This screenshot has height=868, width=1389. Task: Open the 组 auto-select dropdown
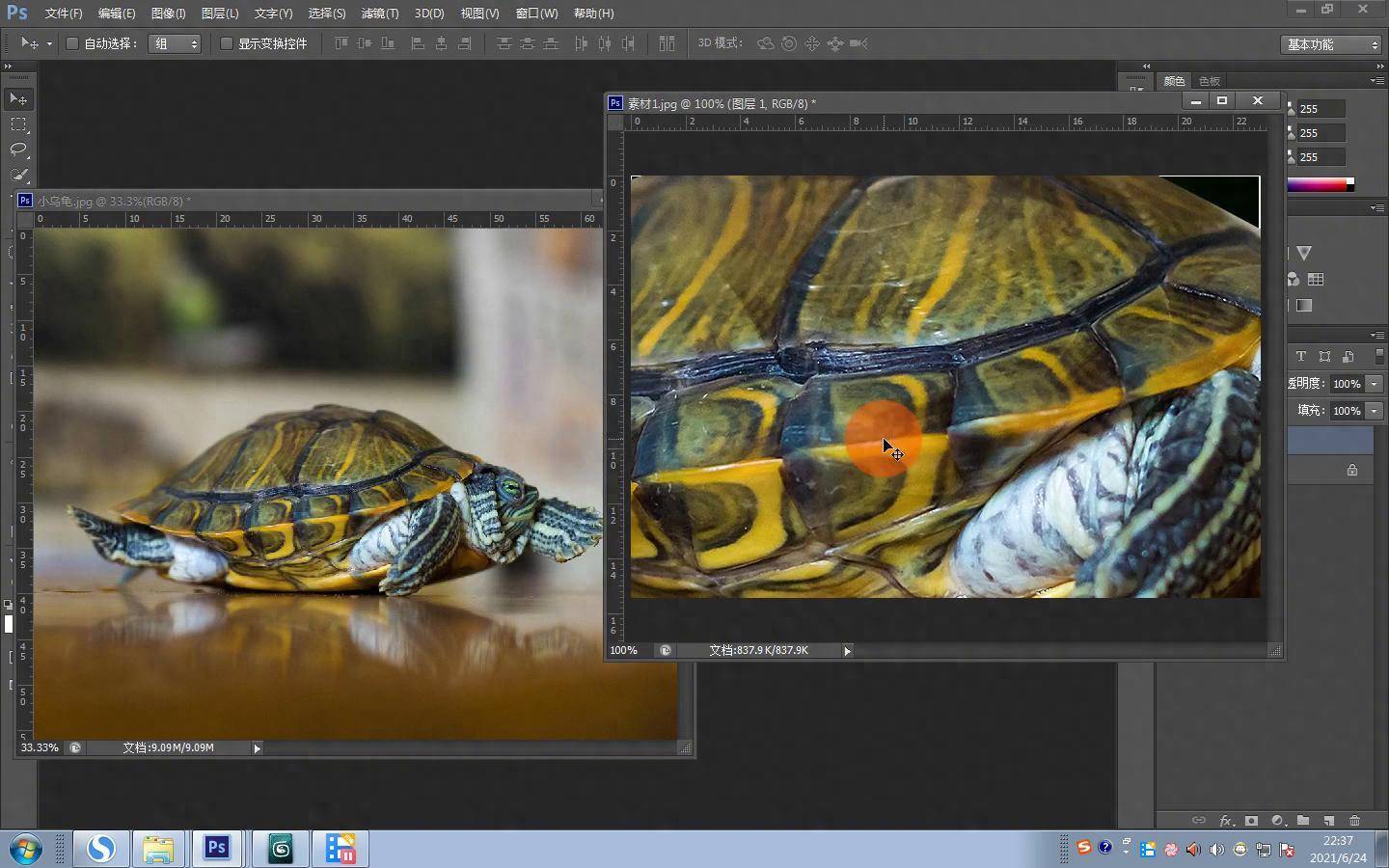(x=175, y=43)
